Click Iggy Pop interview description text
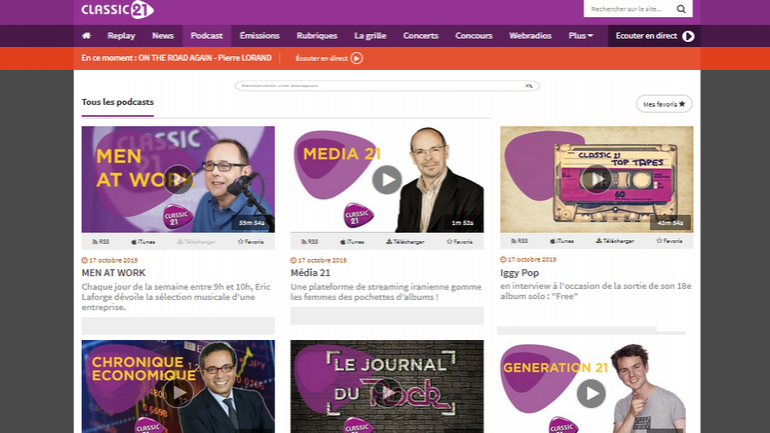The height and width of the screenshot is (433, 770). [x=596, y=291]
